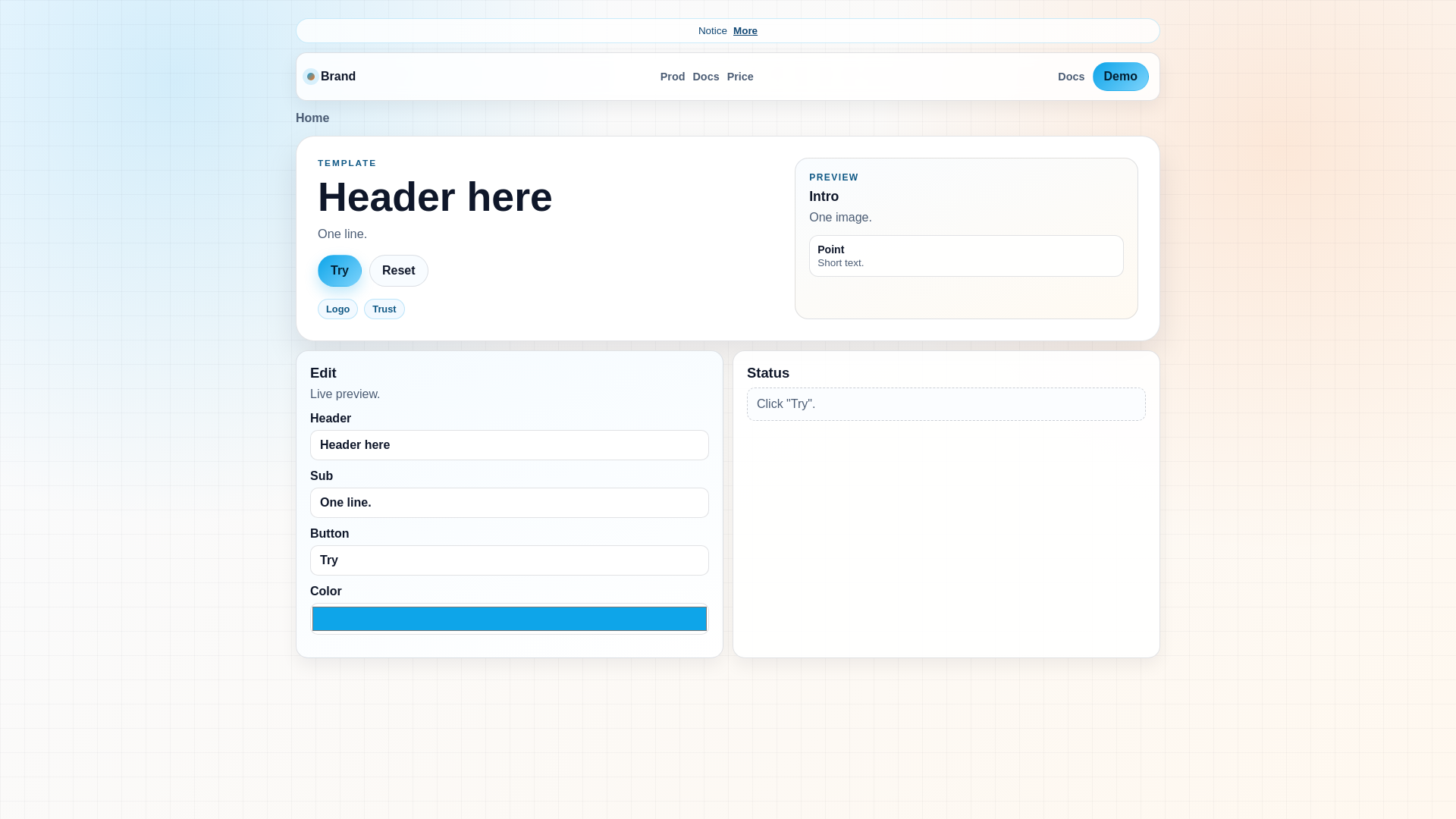Click the Point card in preview

966,256
